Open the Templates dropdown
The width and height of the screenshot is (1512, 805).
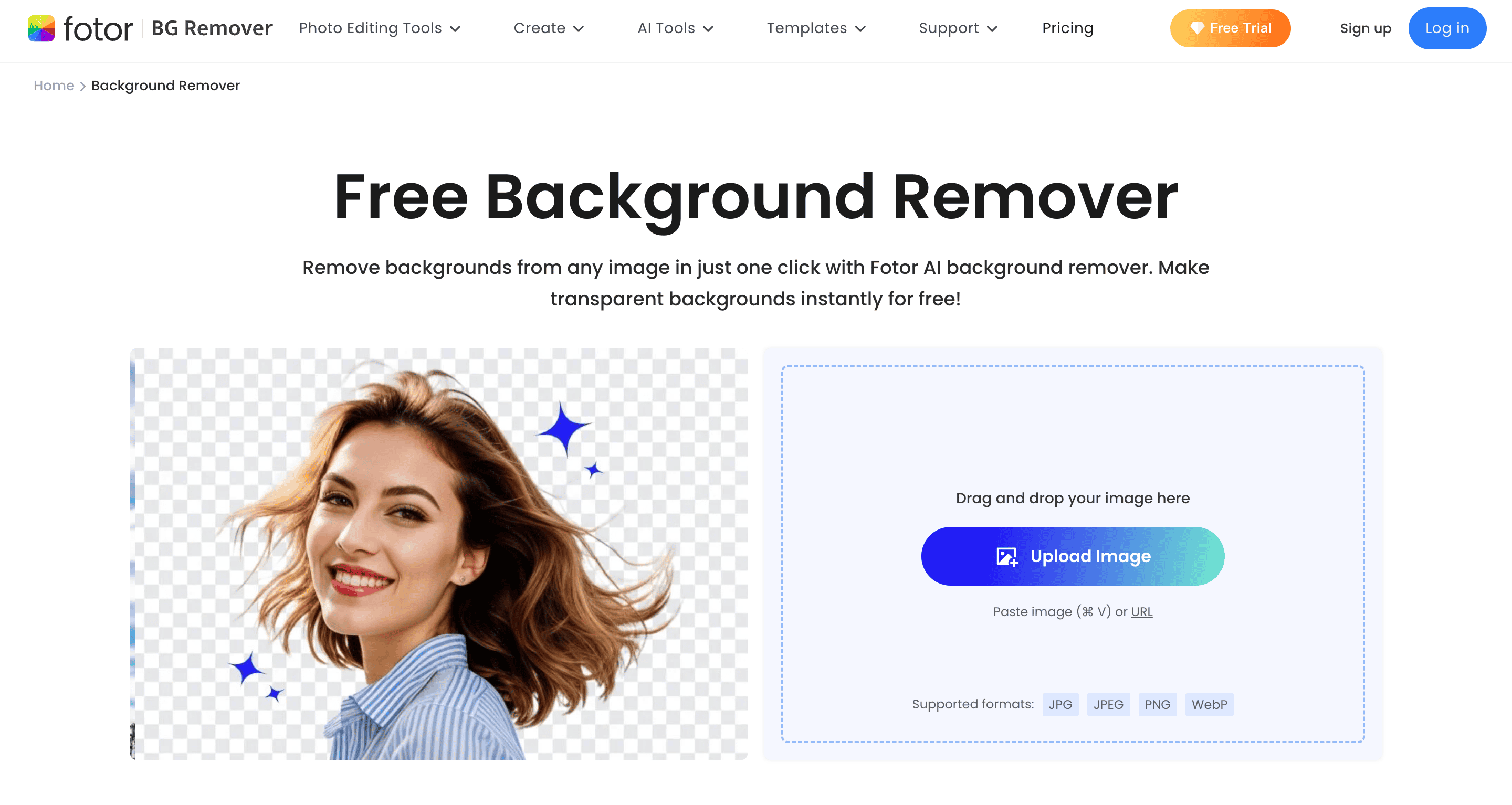tap(816, 28)
